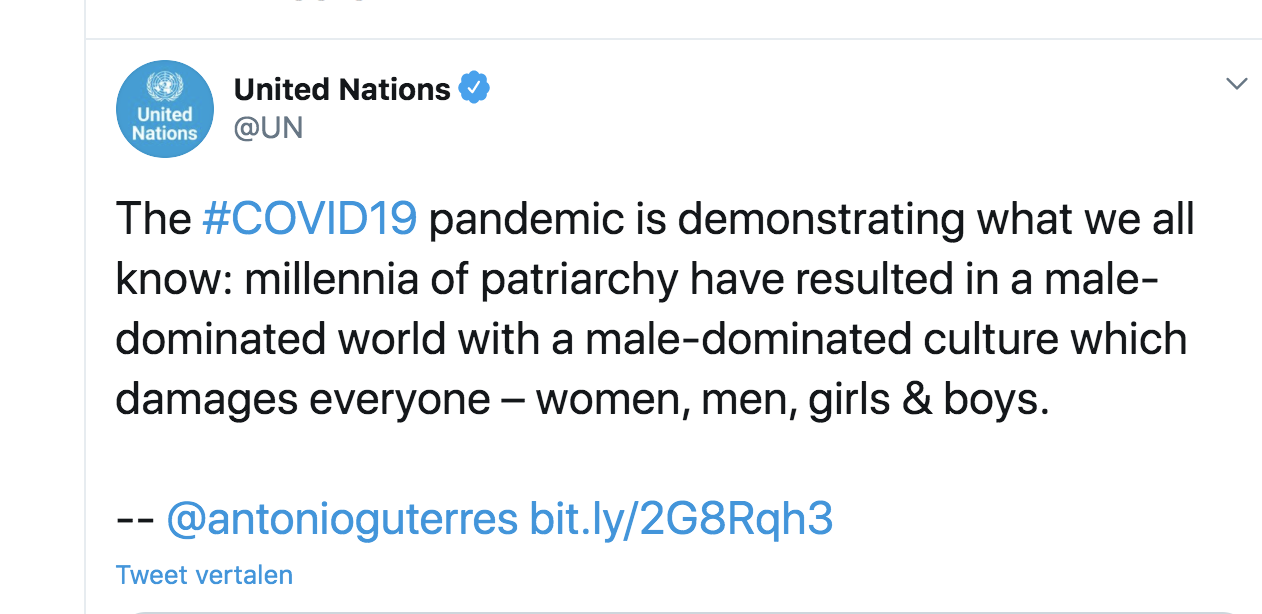
Task: Click the blue verified badge
Action: coord(474,89)
